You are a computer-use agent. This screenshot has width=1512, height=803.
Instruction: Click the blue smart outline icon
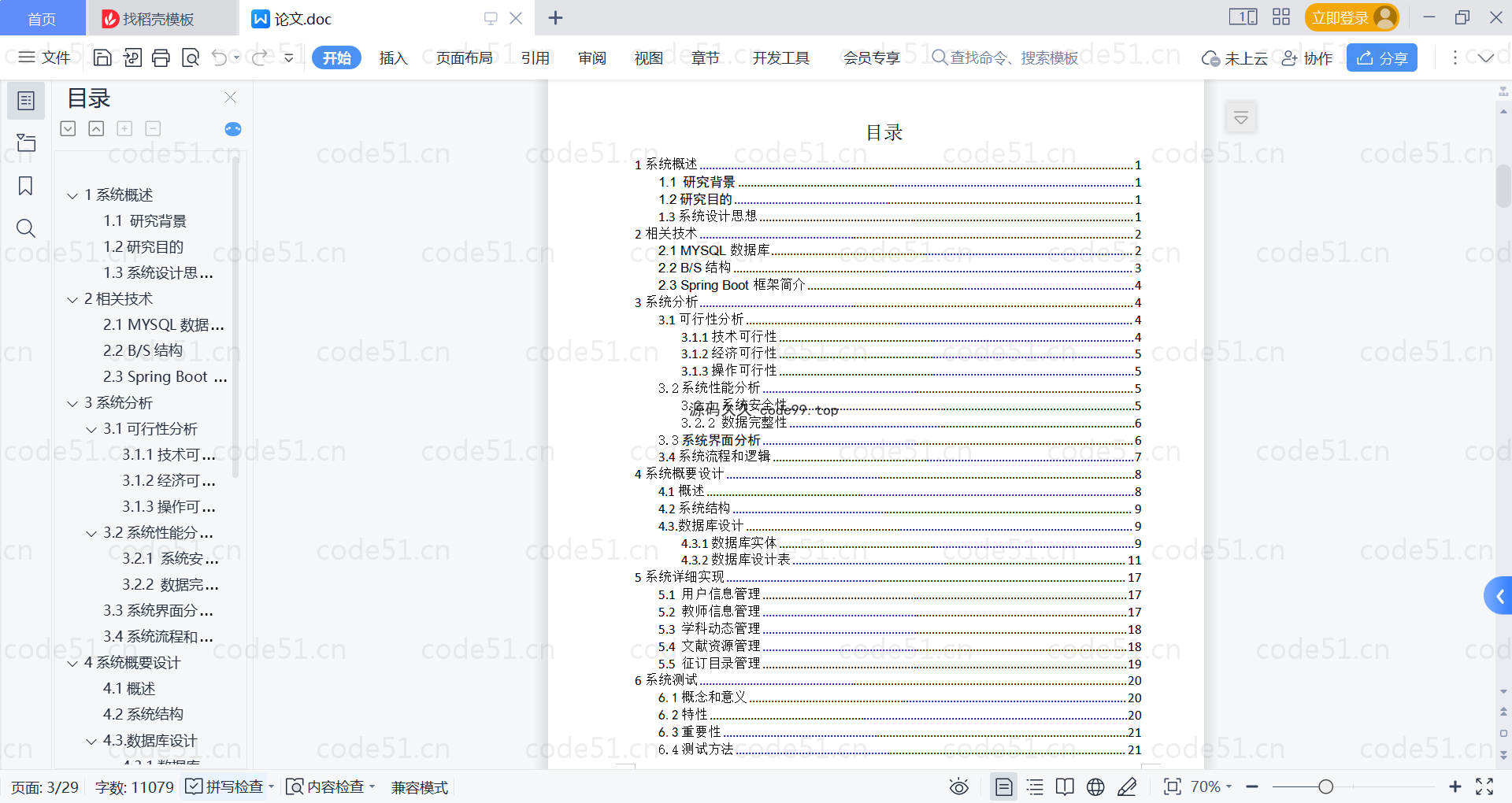(233, 129)
